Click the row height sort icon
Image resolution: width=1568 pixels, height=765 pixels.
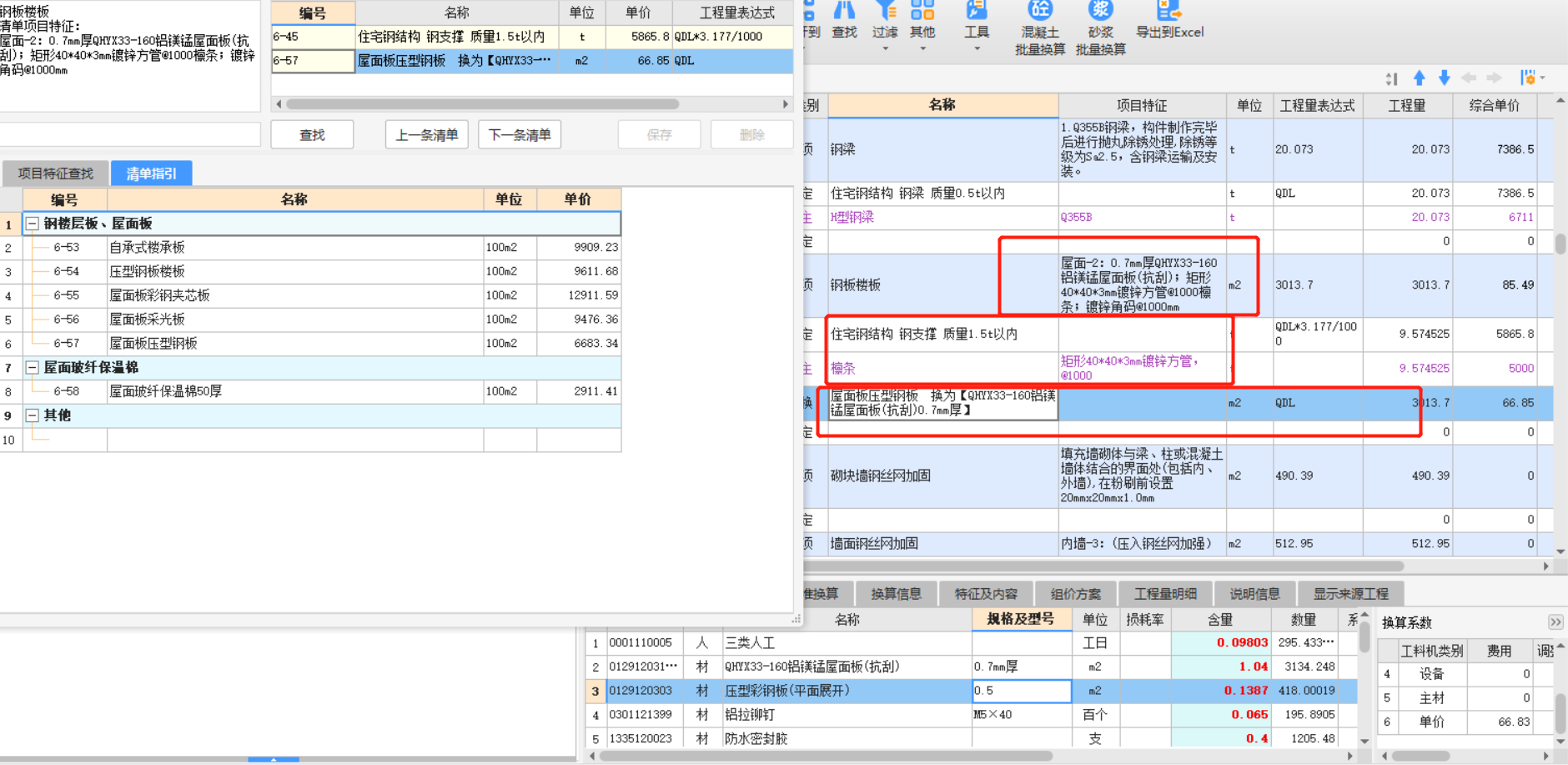1391,78
